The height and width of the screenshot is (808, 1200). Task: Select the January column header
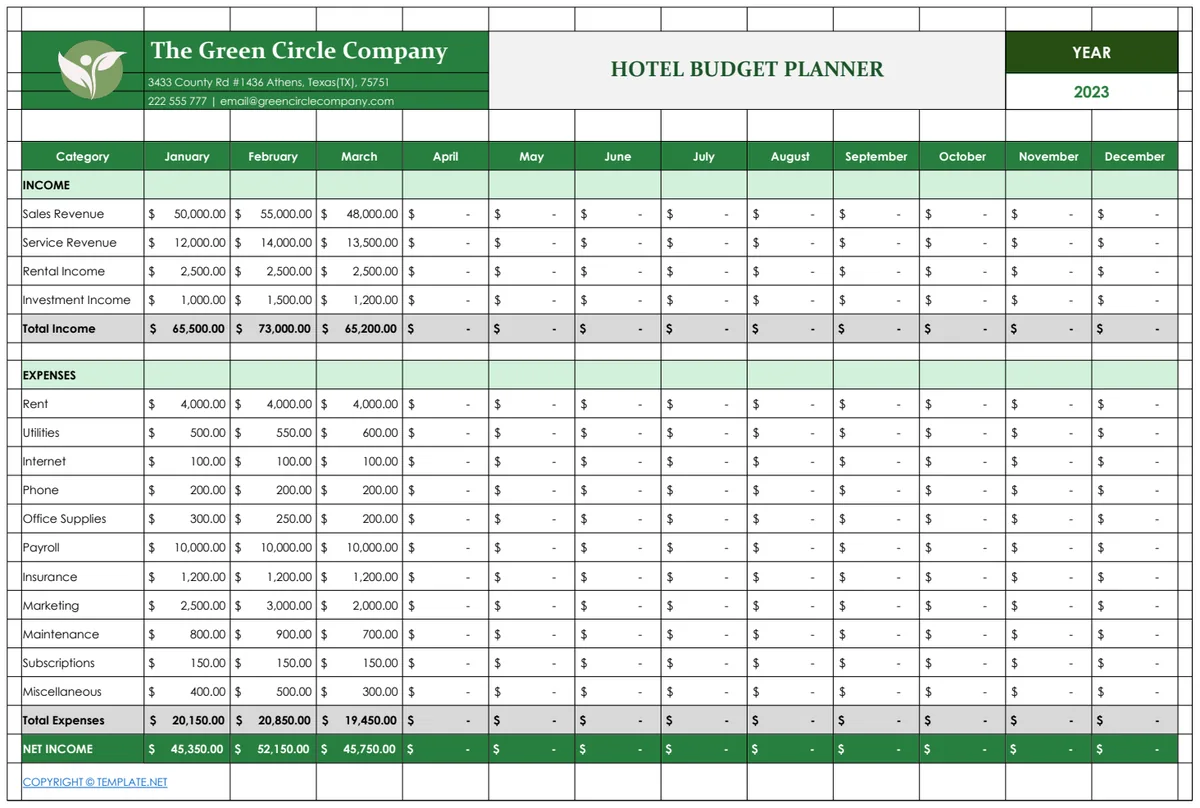[187, 156]
